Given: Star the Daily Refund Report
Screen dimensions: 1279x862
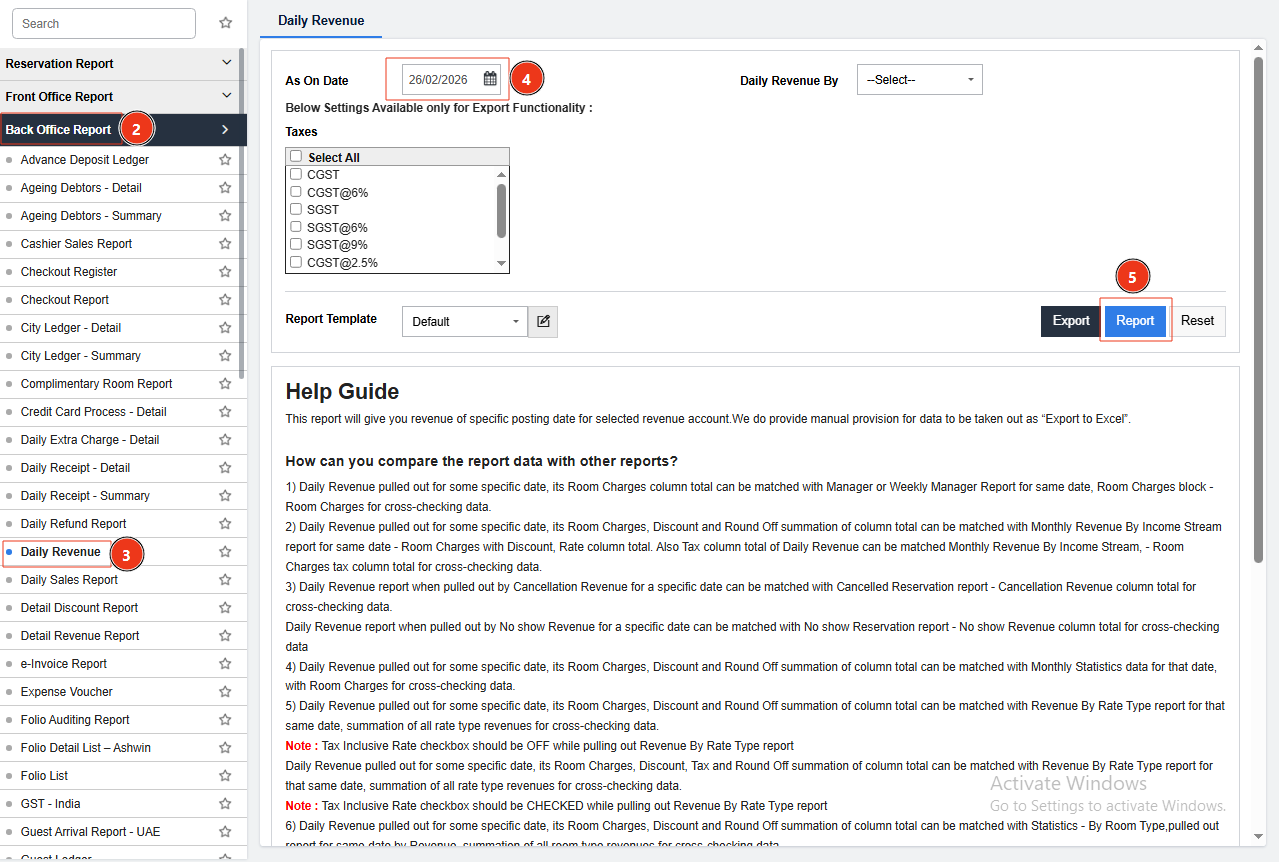Looking at the screenshot, I should 225,524.
